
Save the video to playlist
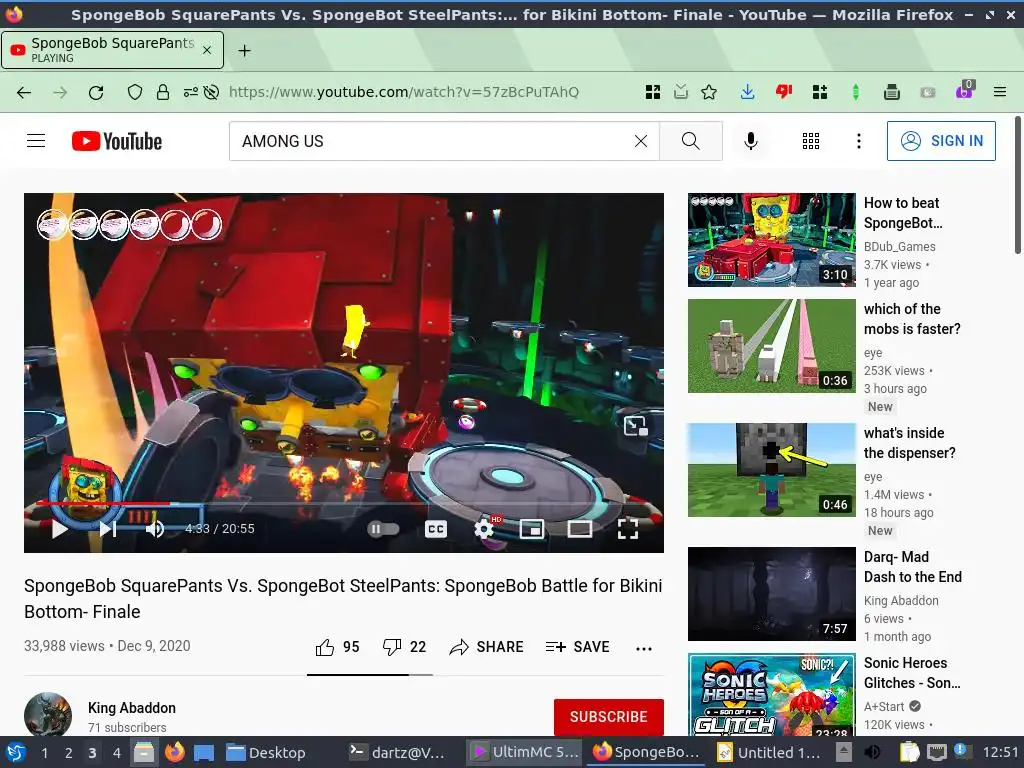coord(577,647)
